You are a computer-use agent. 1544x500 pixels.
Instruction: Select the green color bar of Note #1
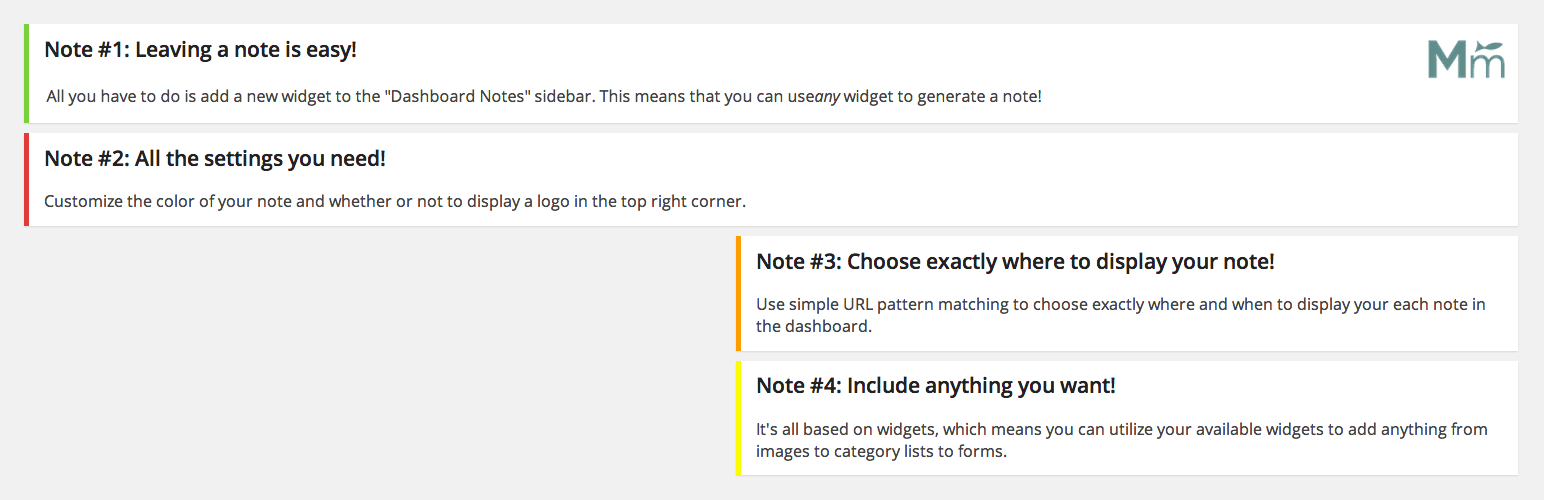pyautogui.click(x=26, y=74)
